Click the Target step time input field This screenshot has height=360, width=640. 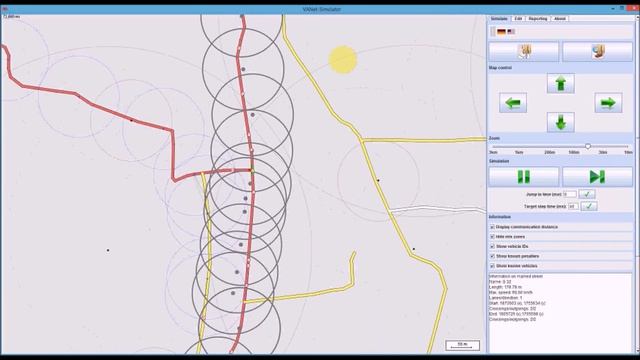573,207
